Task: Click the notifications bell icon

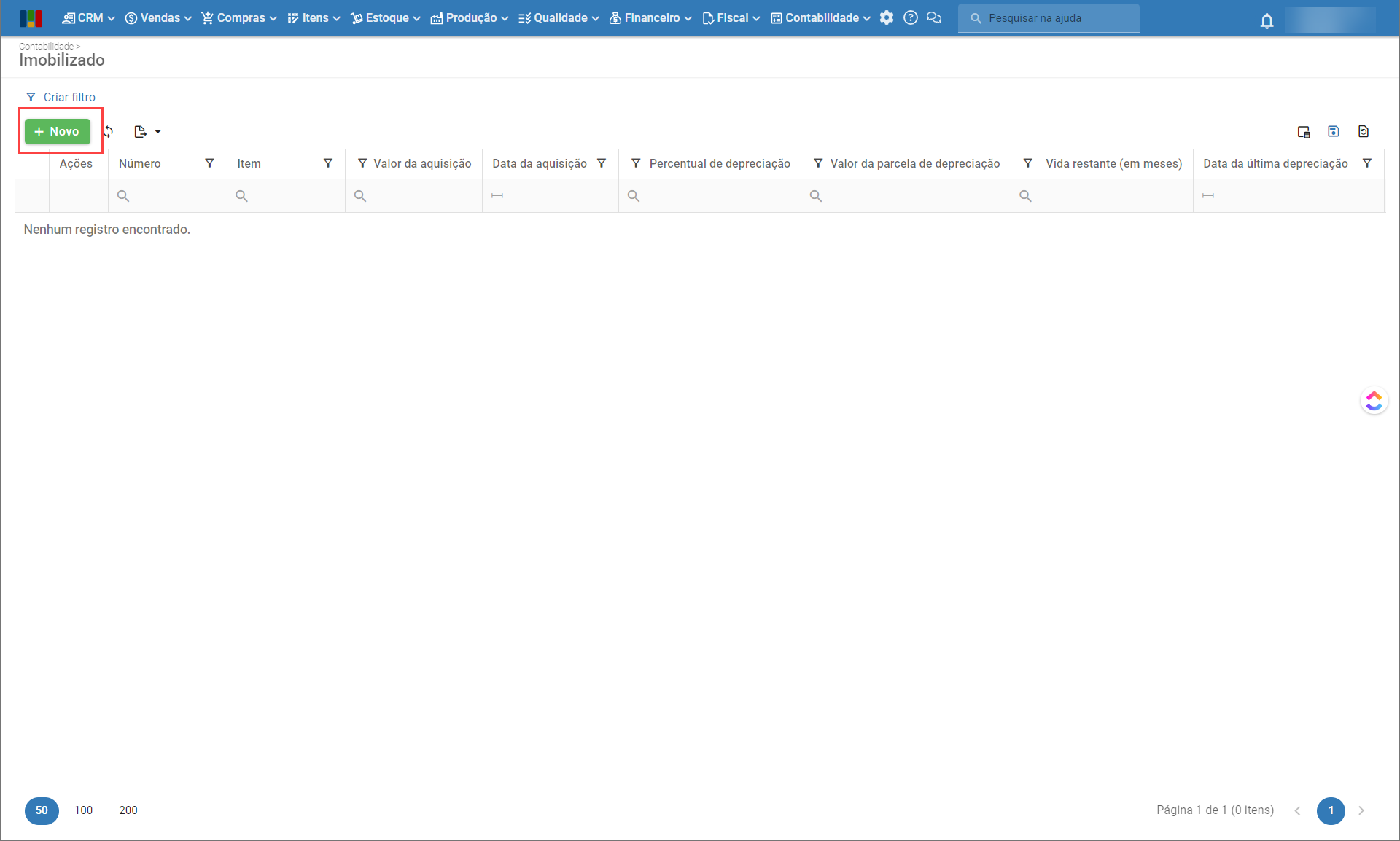Action: click(x=1267, y=20)
